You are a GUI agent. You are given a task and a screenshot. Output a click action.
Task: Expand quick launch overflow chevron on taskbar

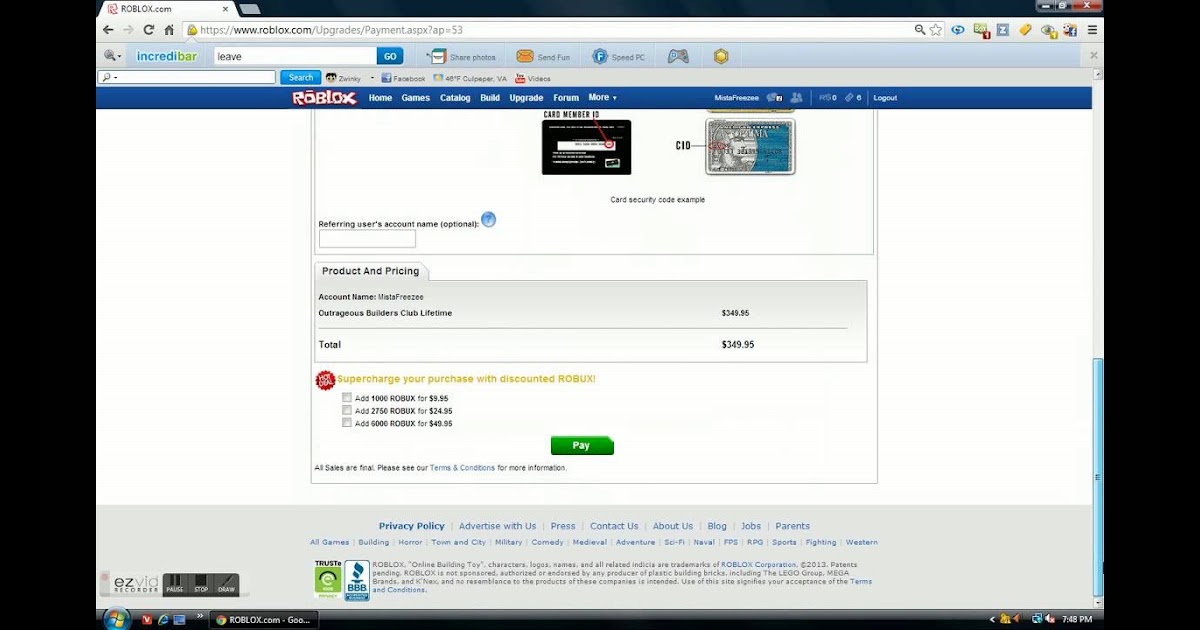pos(200,617)
